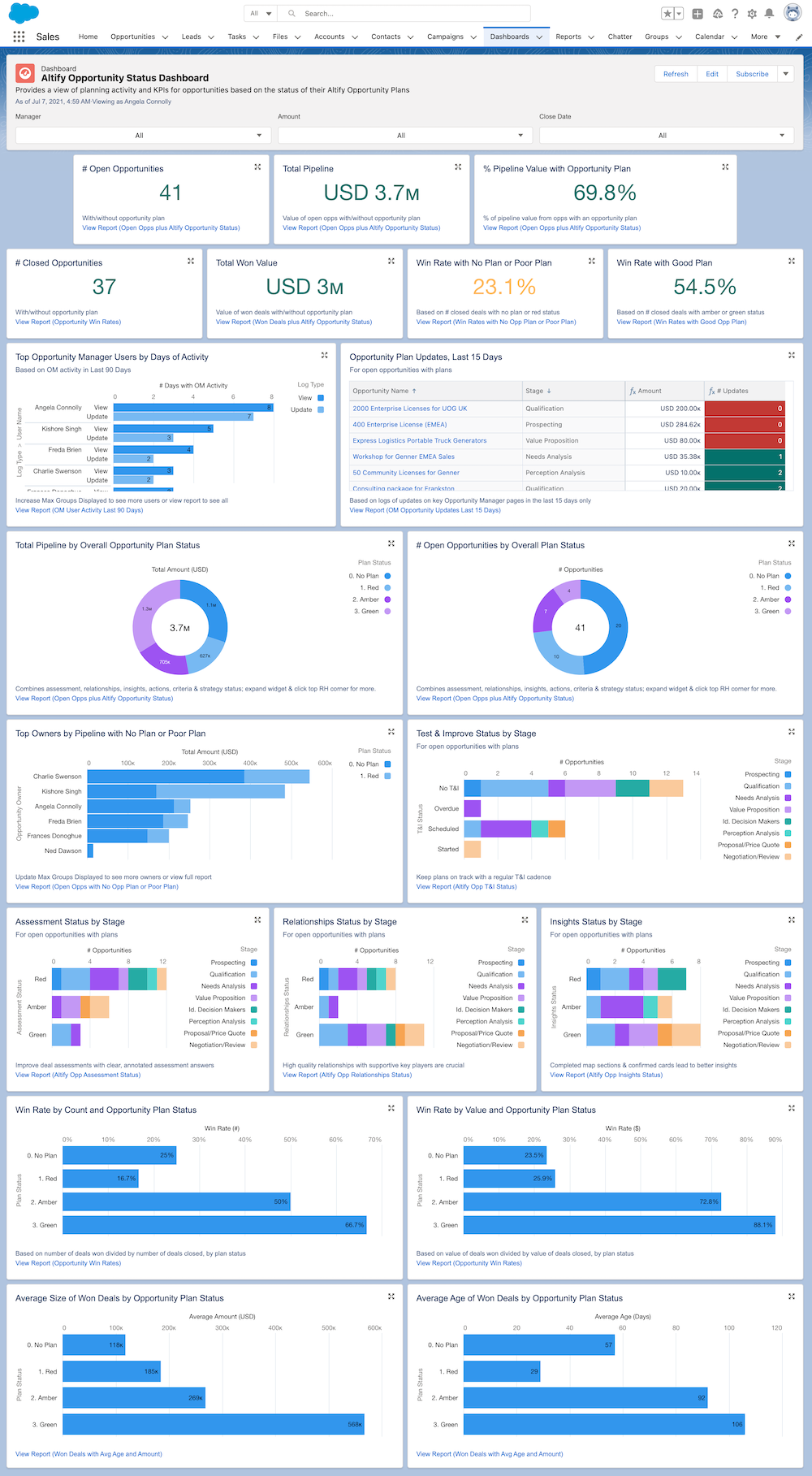Open the Manager filter dropdown
Screen dimensions: 812x1476
pyautogui.click(x=143, y=136)
